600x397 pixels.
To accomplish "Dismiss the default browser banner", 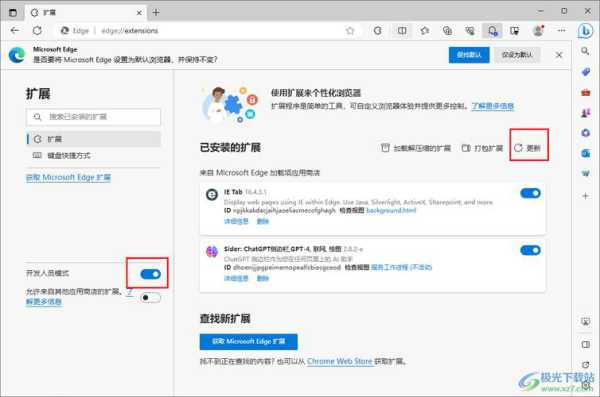I will tap(559, 55).
